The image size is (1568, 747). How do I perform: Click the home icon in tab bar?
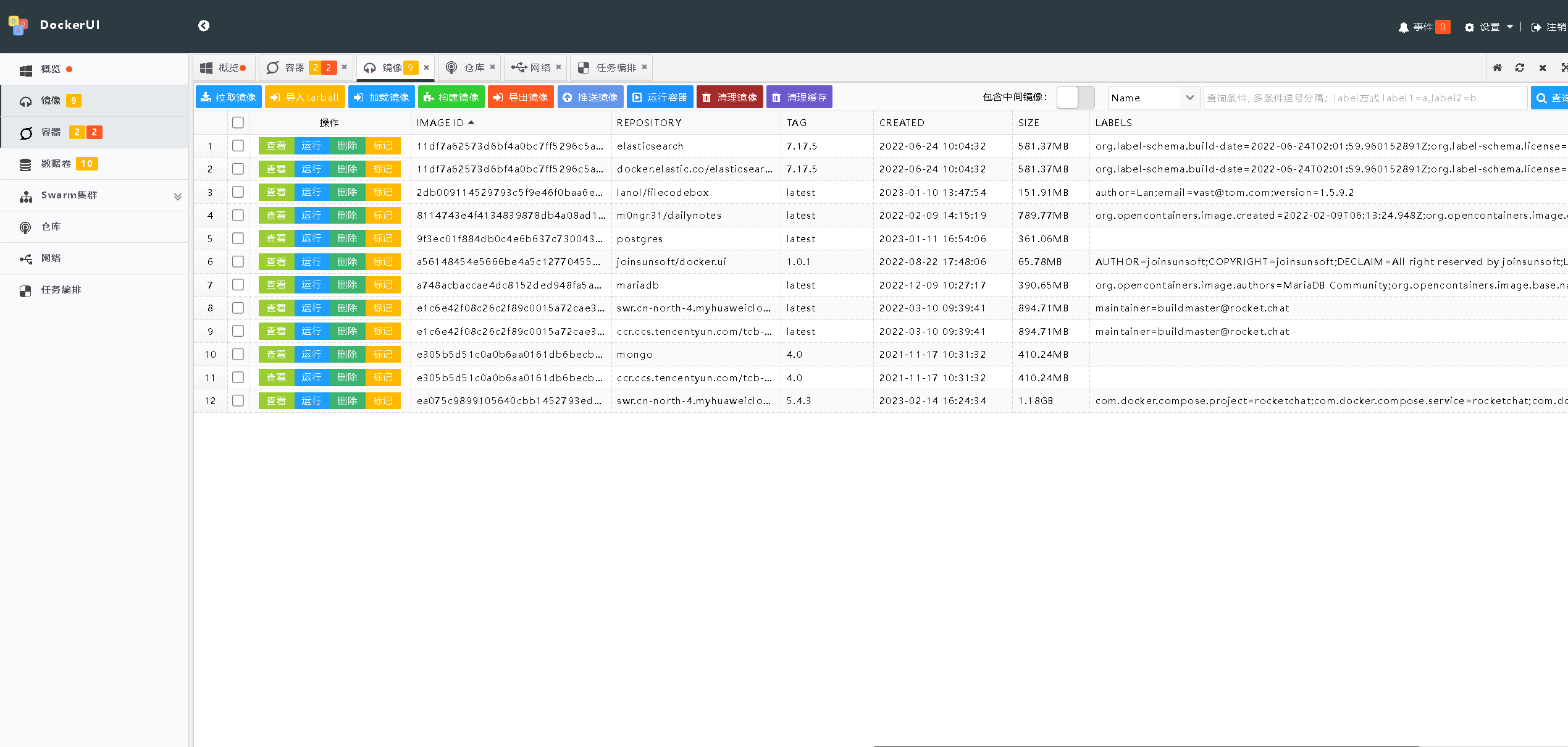coord(1497,68)
